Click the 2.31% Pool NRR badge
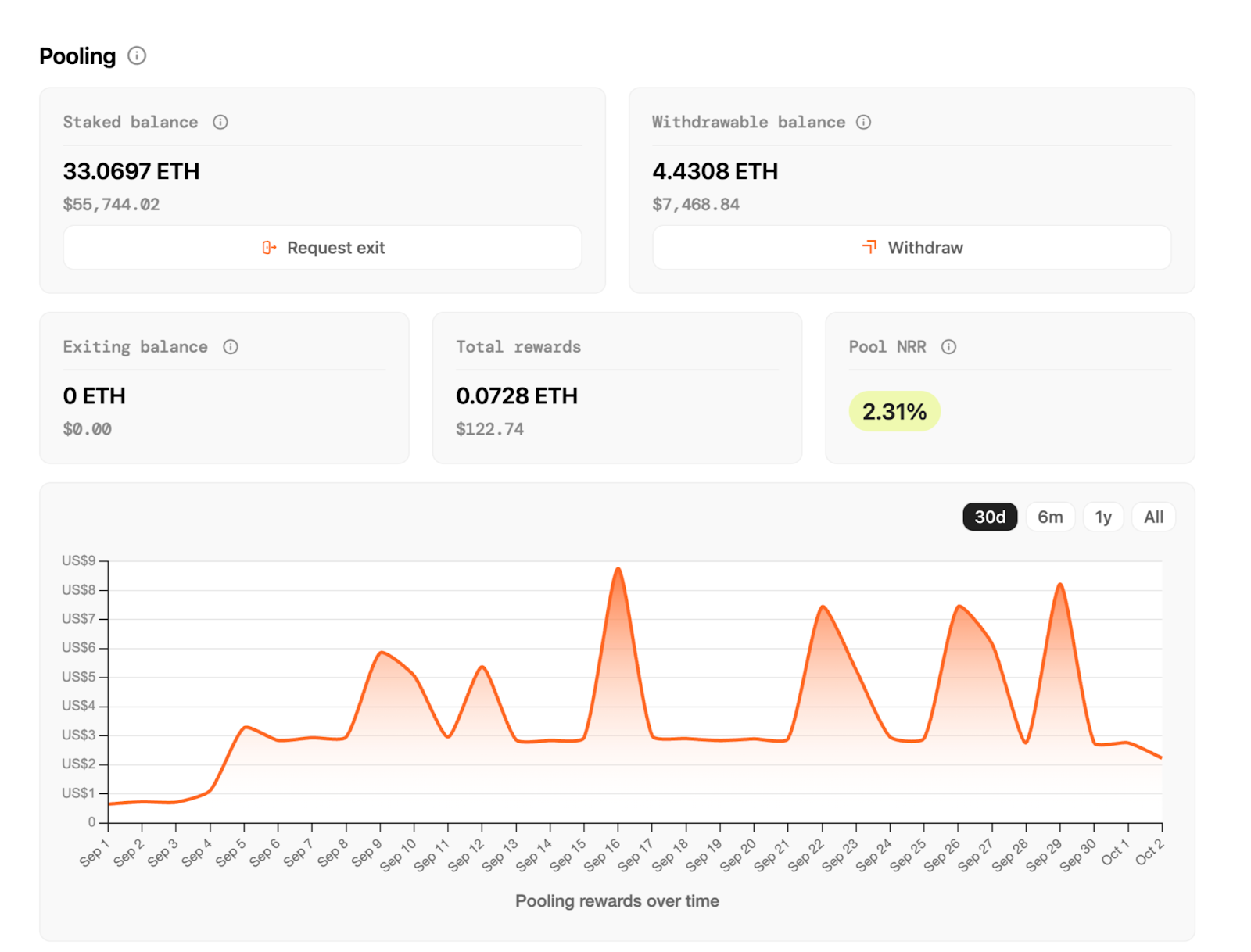This screenshot has width=1251, height=952. (x=894, y=411)
